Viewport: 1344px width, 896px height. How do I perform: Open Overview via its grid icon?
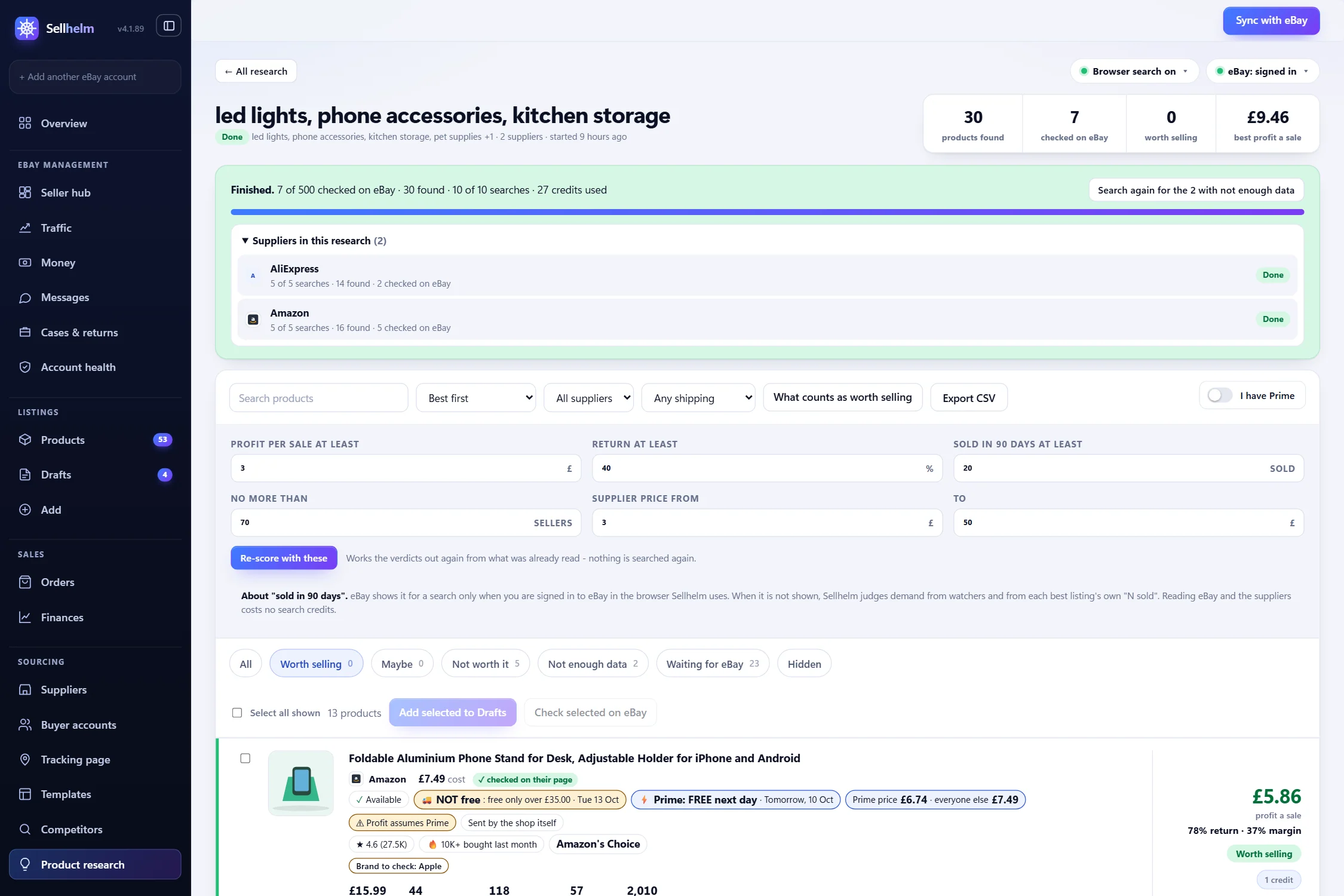[25, 123]
